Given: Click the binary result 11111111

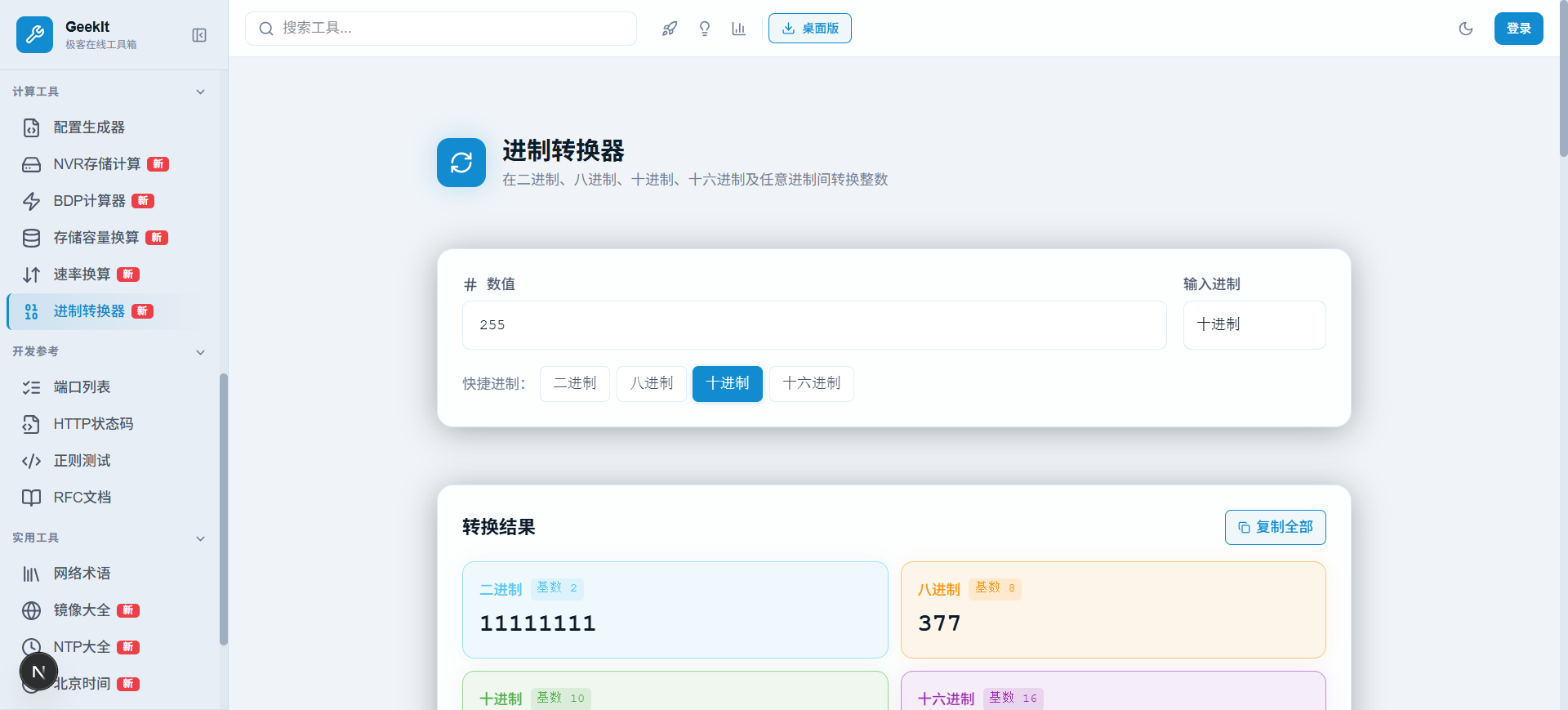Looking at the screenshot, I should point(538,623).
